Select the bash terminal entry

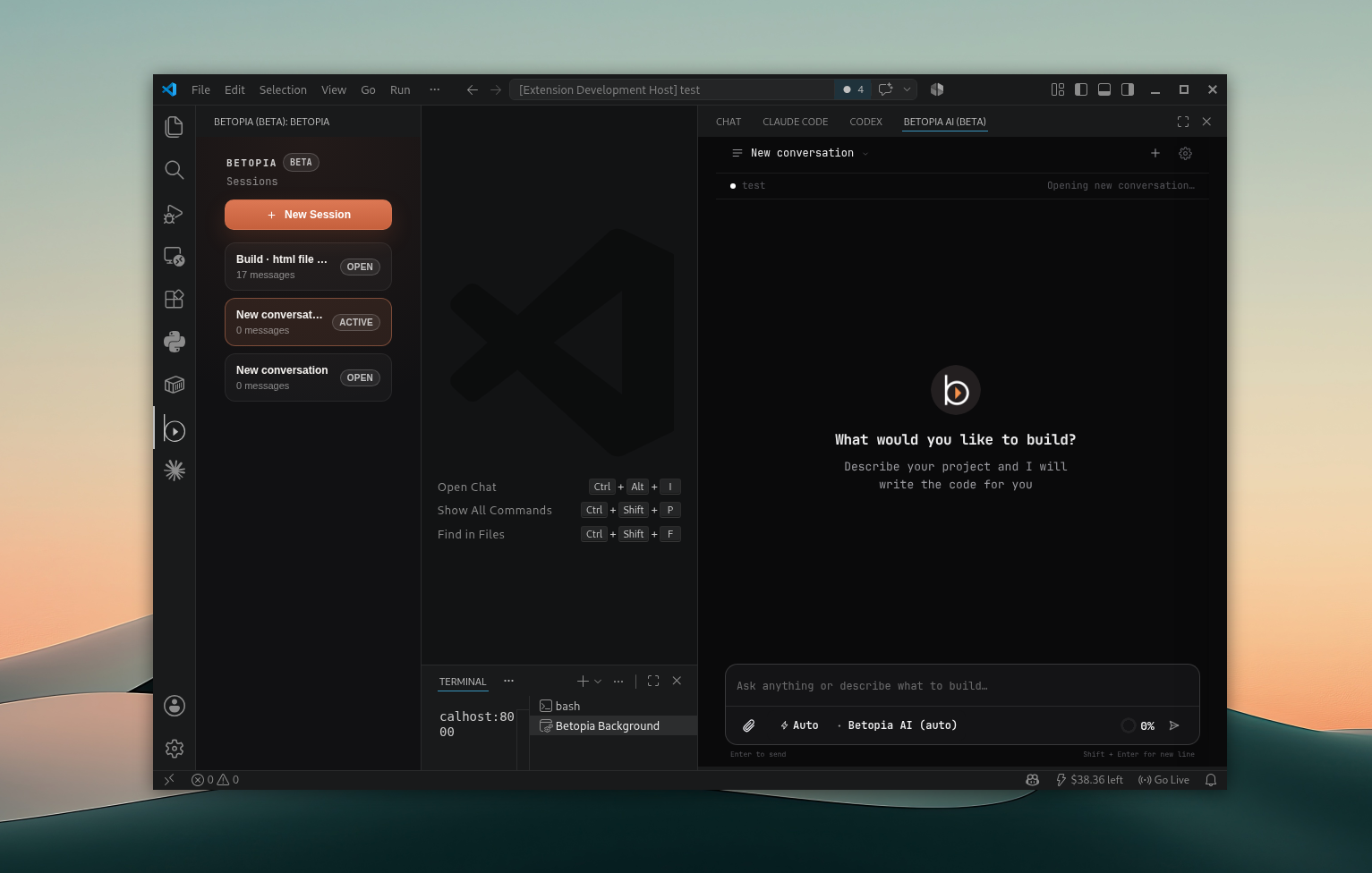tap(613, 706)
